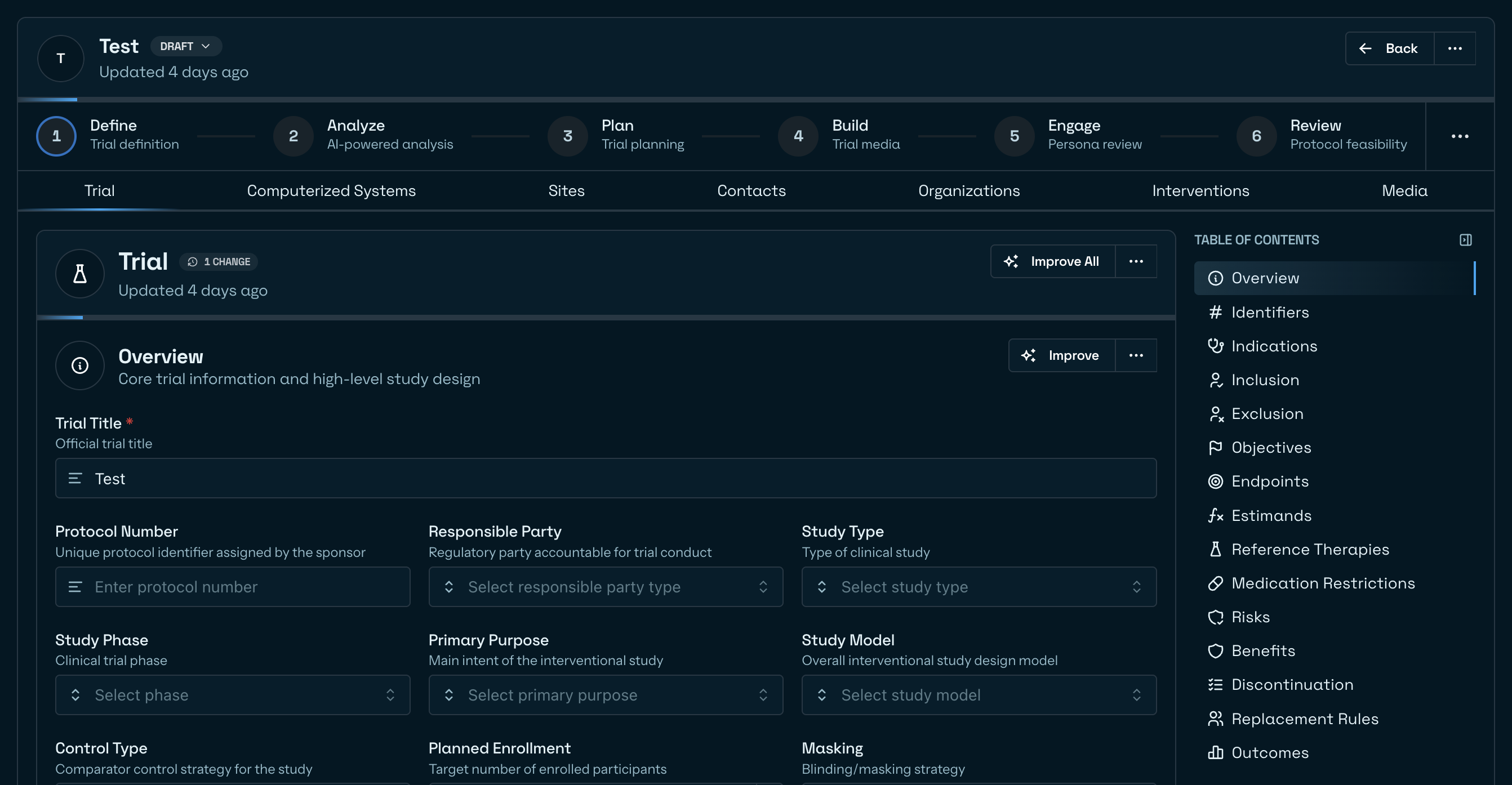Click the Benefits shield icon
Screen dimensions: 1512x785
1215,650
